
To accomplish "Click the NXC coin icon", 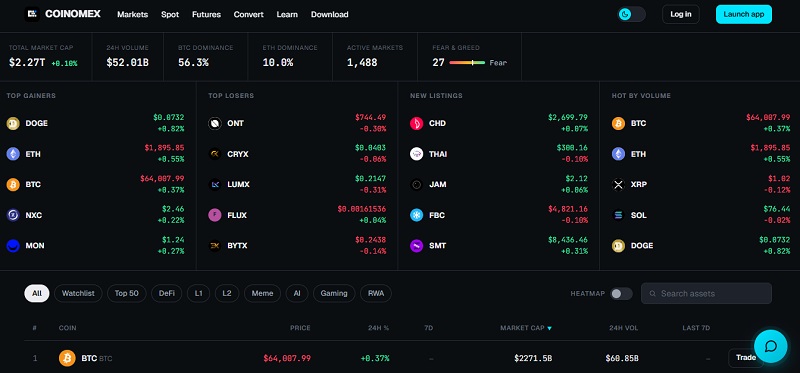I will (13, 215).
